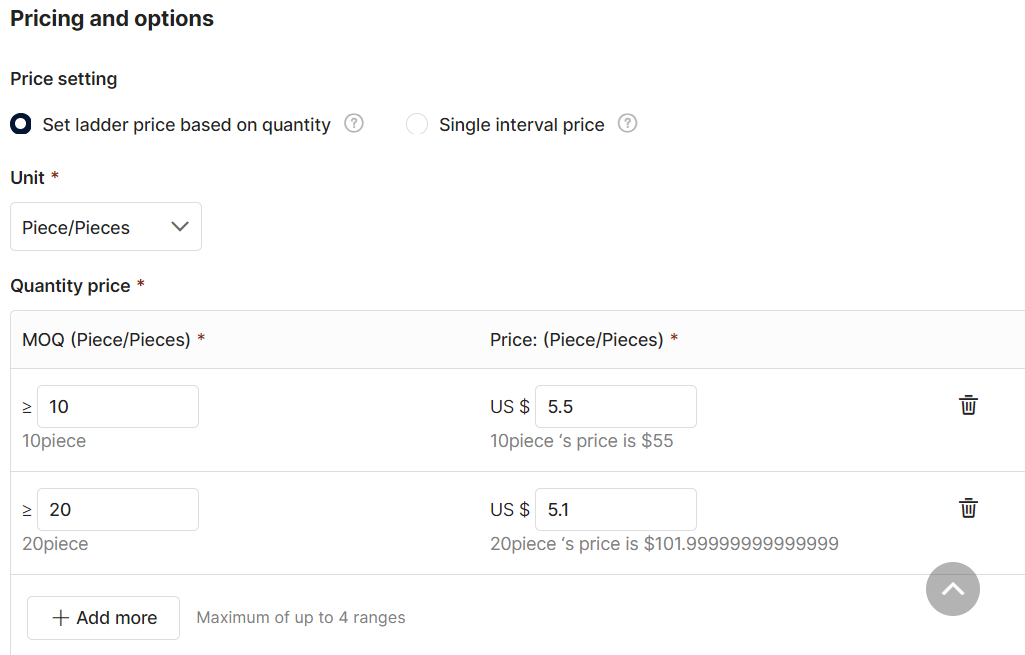Viewport: 1025px width, 655px height.
Task: Click the Maximum of up to 4 ranges hint
Action: pyautogui.click(x=301, y=618)
